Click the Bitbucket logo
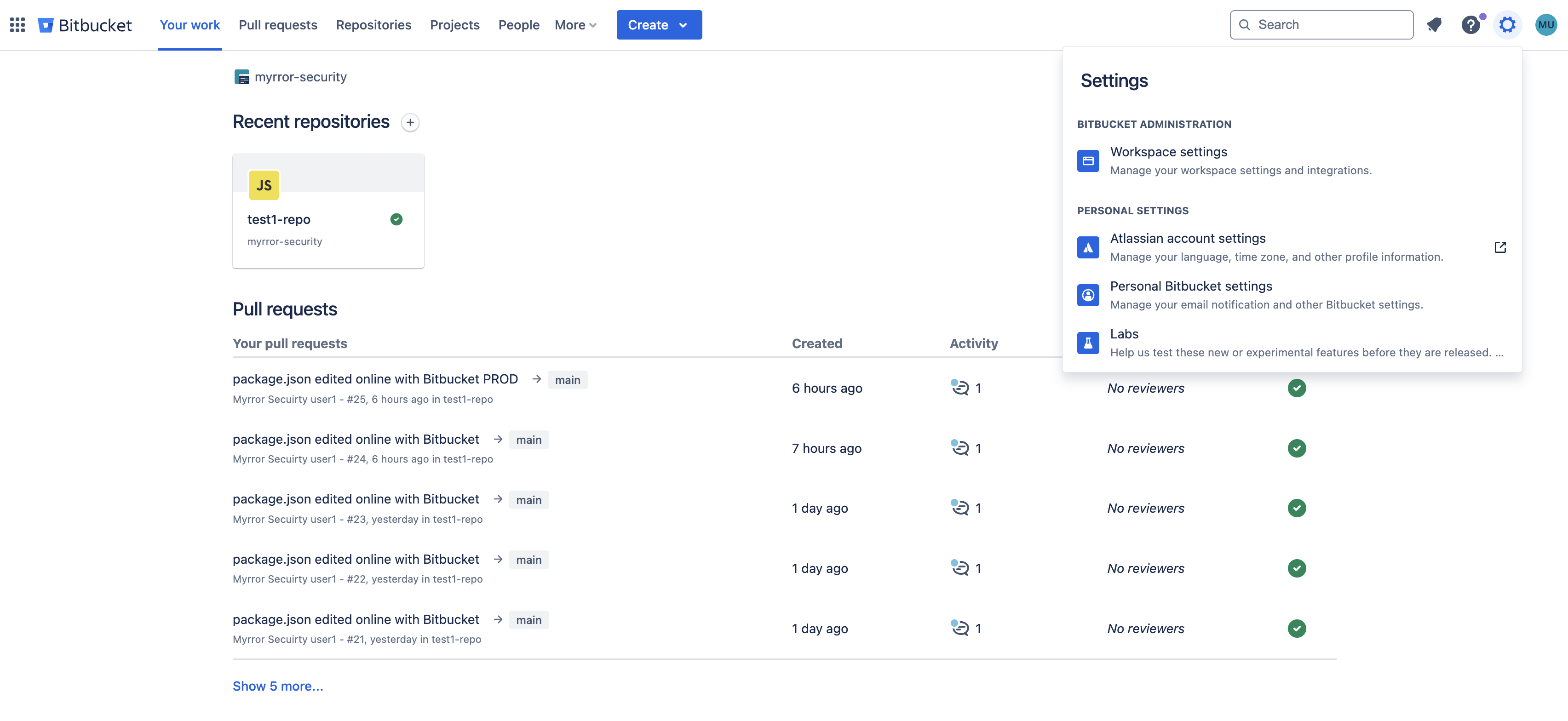The image size is (1568, 721). coord(85,25)
